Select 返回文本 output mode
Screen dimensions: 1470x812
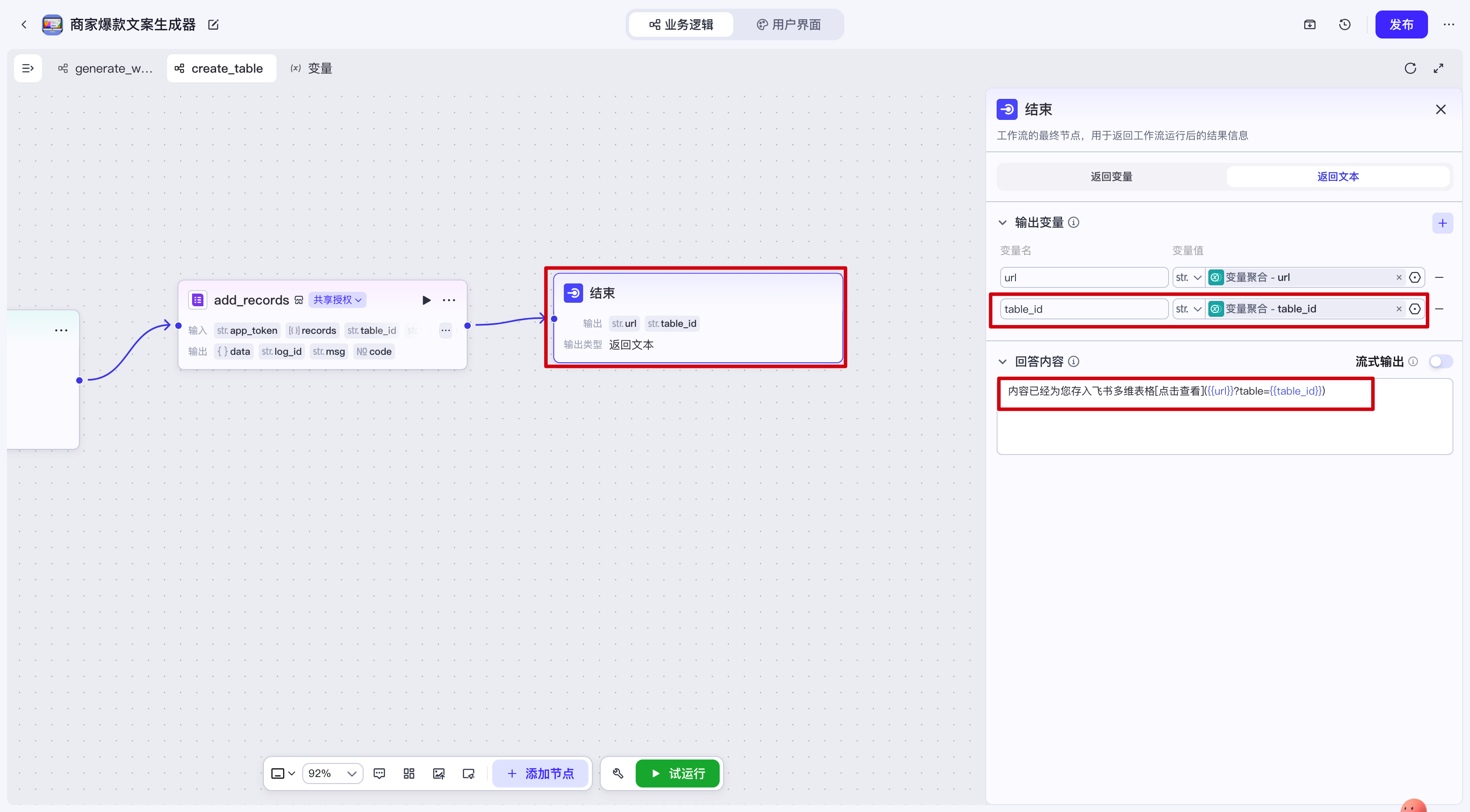[x=1337, y=177]
